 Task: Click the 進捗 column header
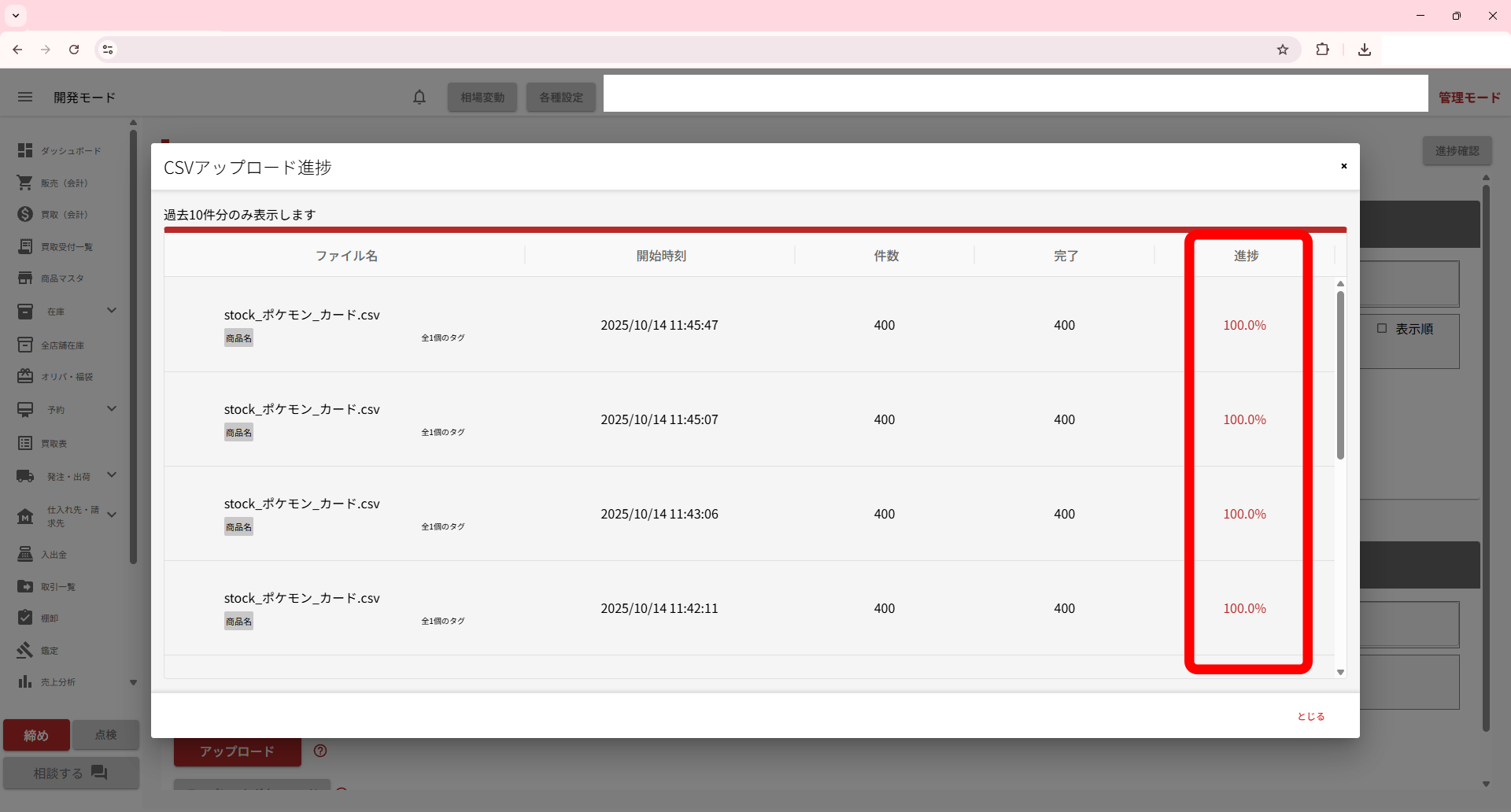(1246, 256)
